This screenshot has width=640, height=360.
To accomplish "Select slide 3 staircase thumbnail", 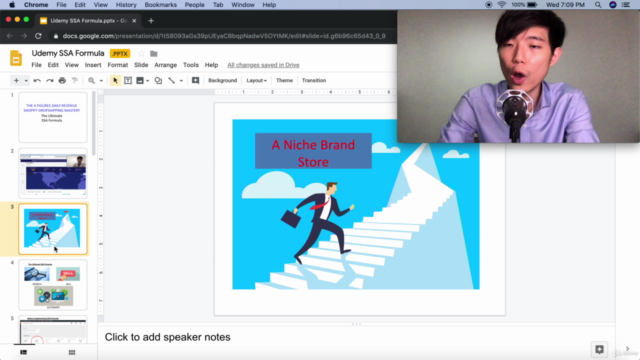I will 53,229.
